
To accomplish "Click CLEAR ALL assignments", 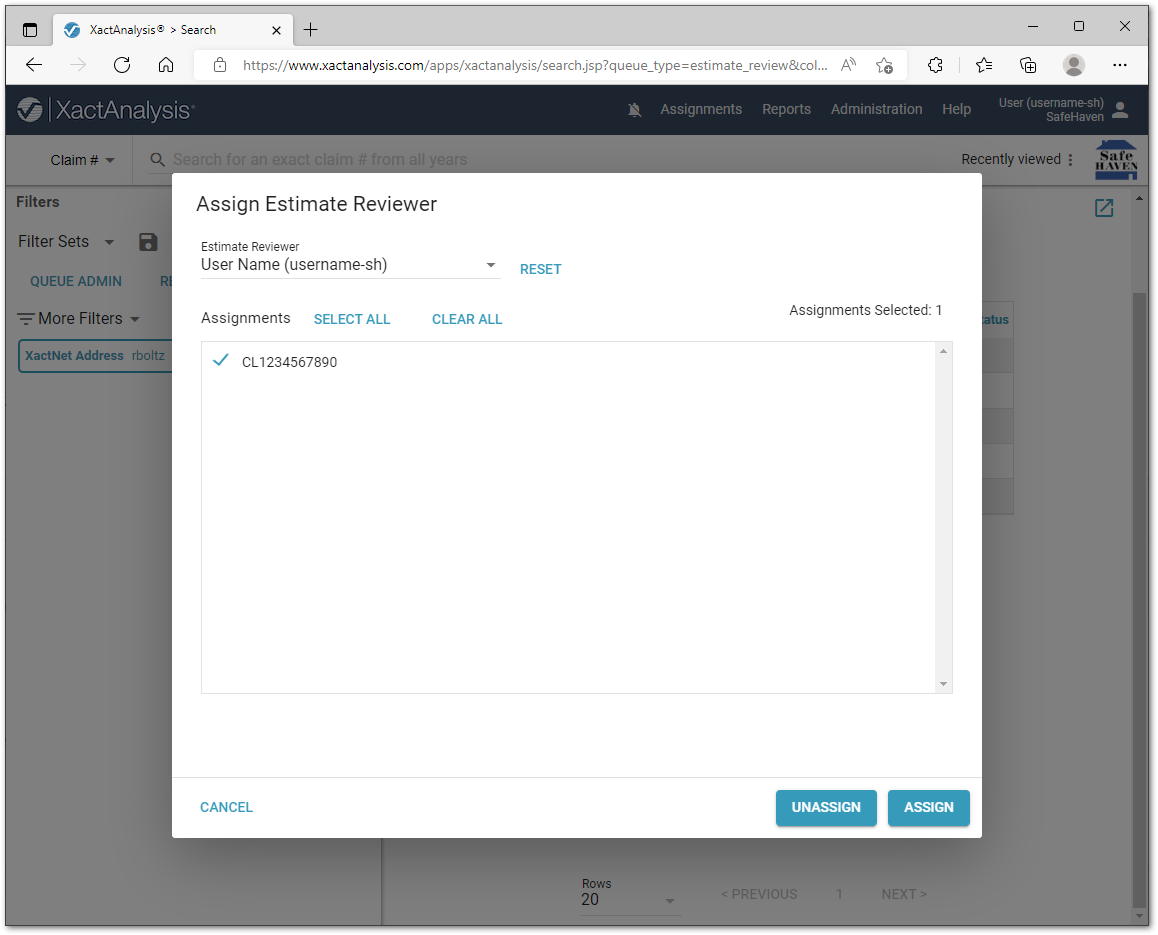I will point(467,320).
